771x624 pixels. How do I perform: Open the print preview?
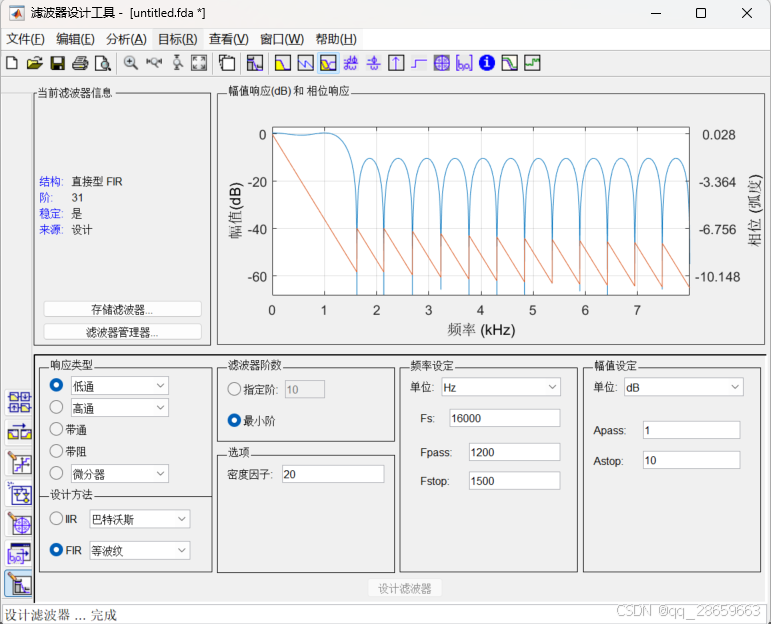pyautogui.click(x=103, y=63)
